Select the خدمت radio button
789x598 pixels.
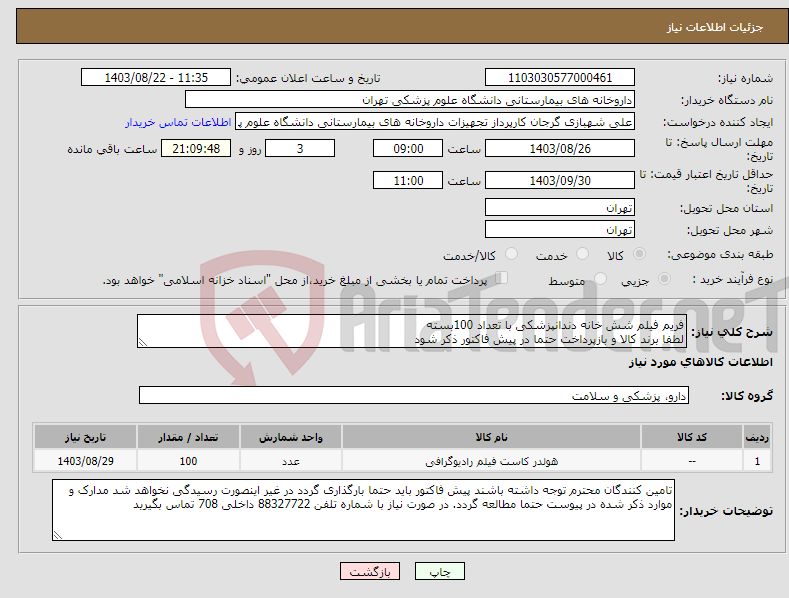(582, 254)
